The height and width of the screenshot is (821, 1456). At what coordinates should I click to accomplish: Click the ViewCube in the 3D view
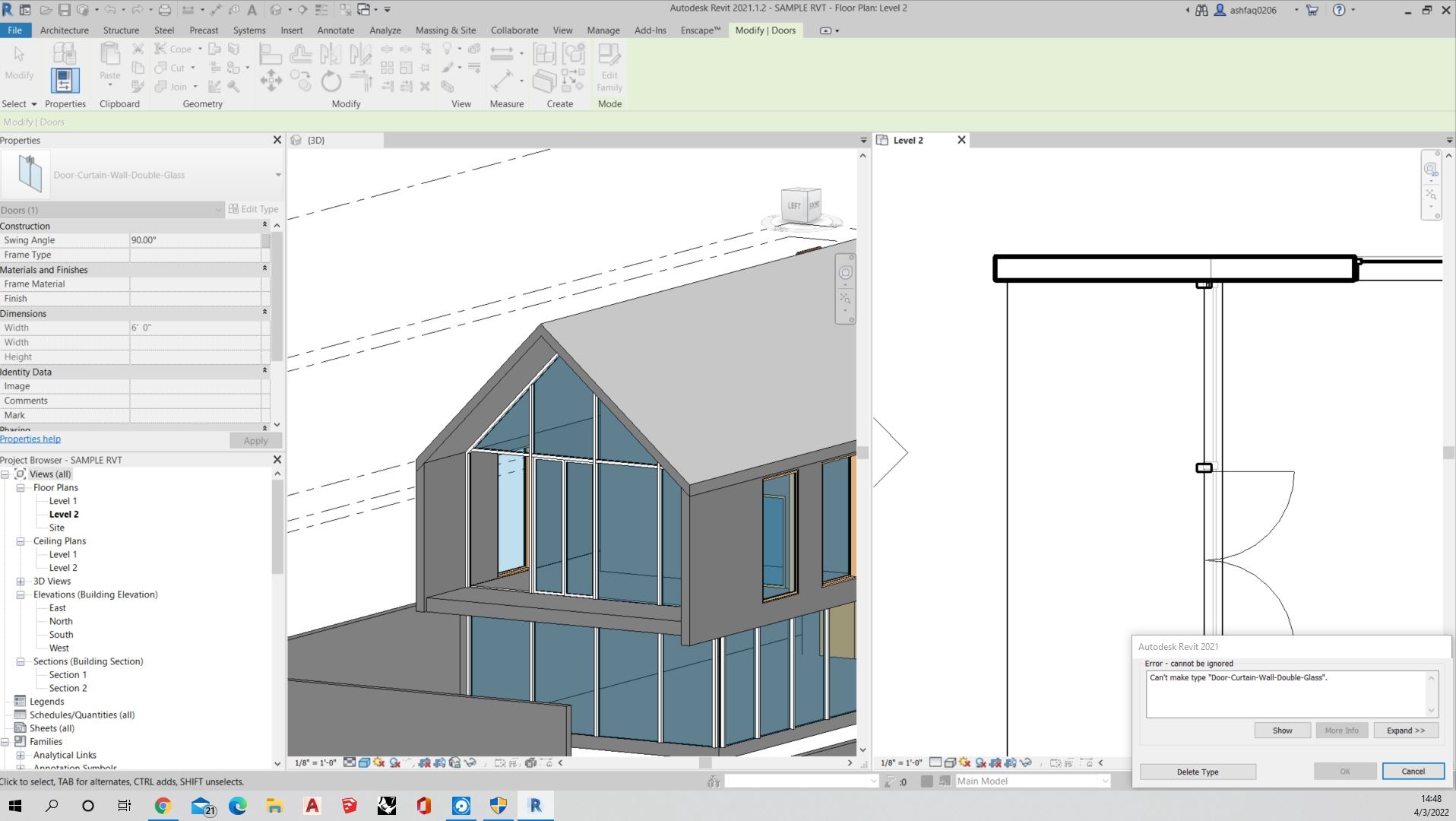[x=801, y=206]
